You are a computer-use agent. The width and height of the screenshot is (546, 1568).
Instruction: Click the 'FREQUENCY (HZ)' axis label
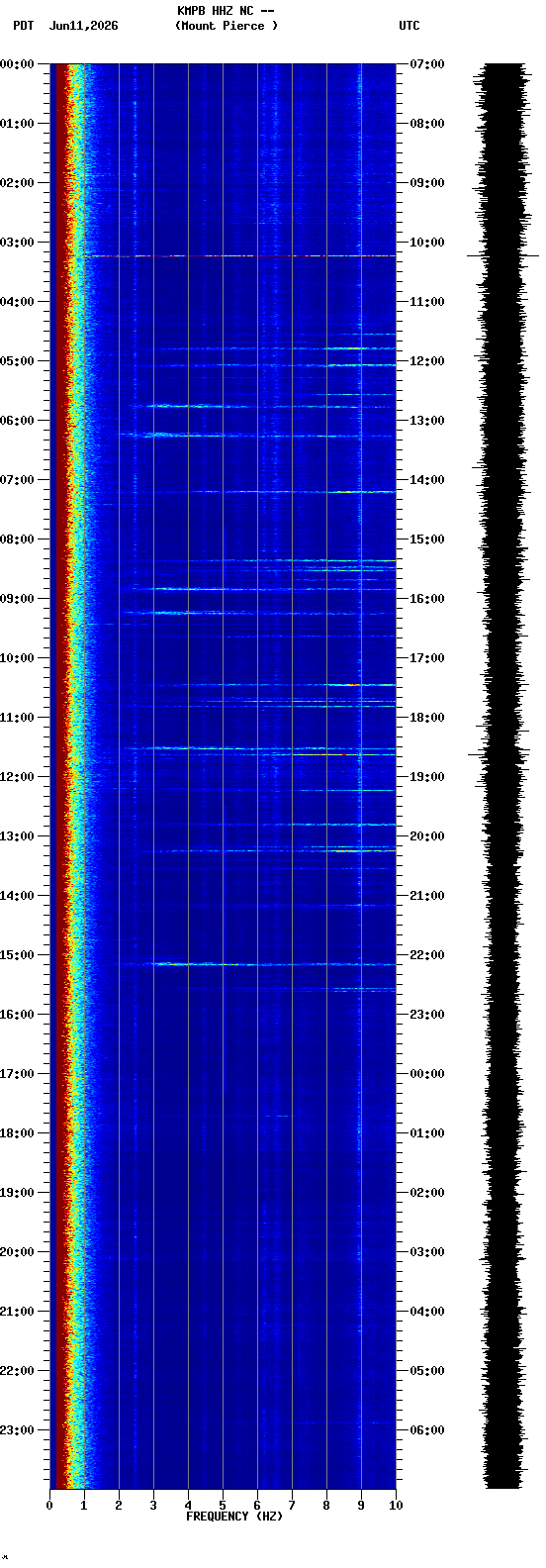pyautogui.click(x=234, y=1517)
